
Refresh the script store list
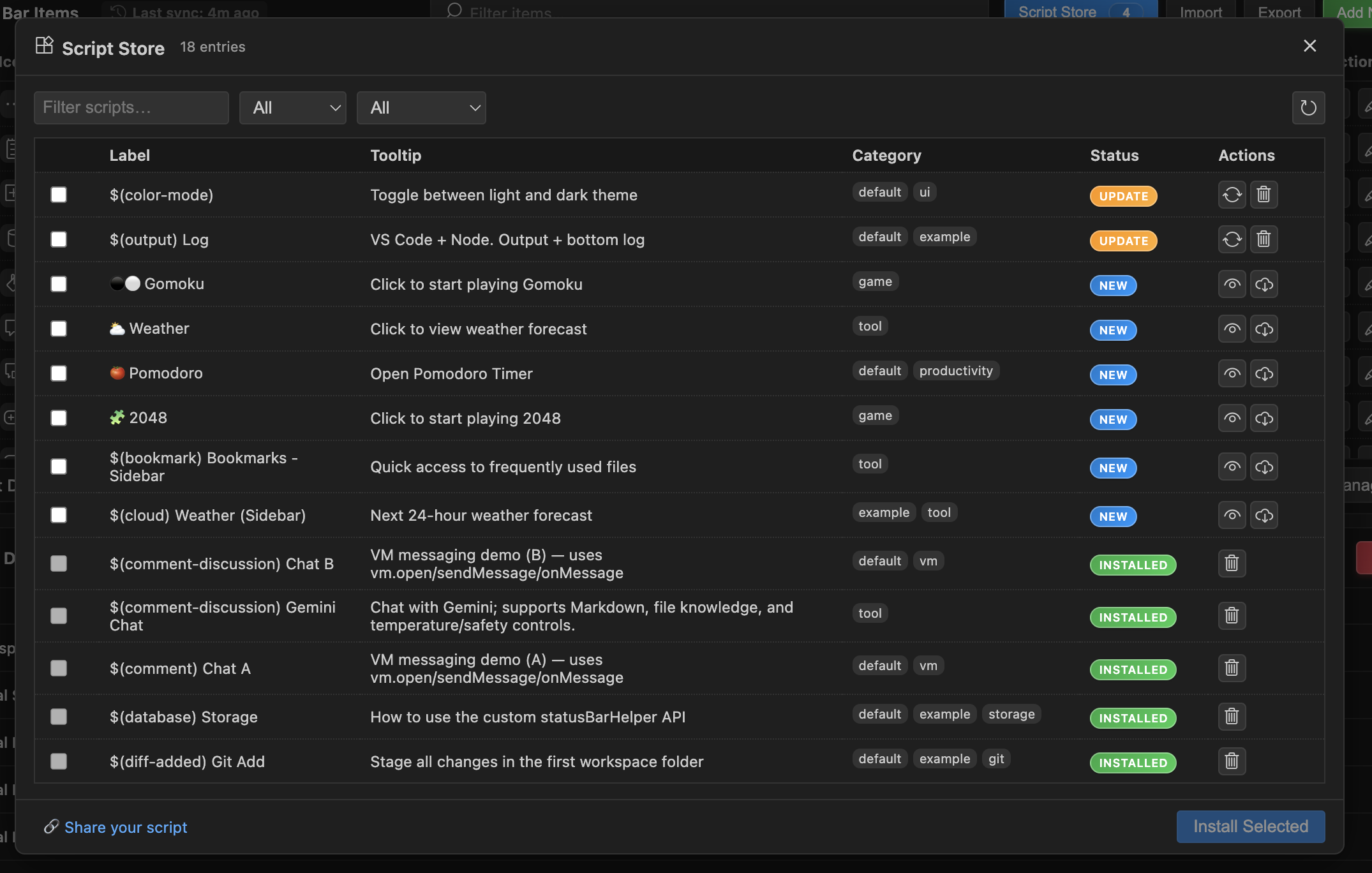click(1308, 108)
